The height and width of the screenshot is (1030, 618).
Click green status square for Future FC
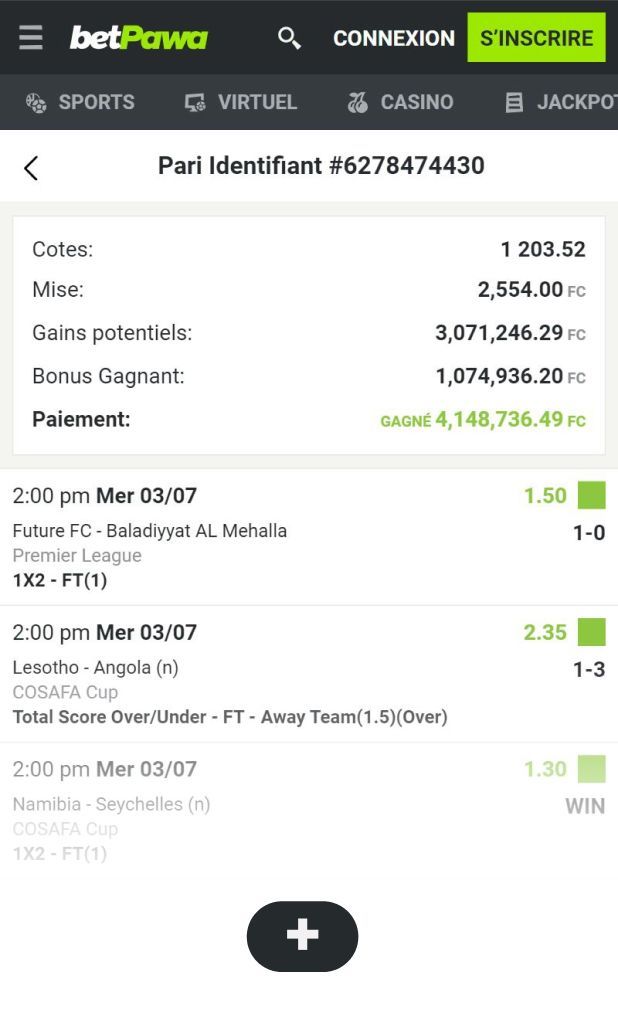(592, 496)
